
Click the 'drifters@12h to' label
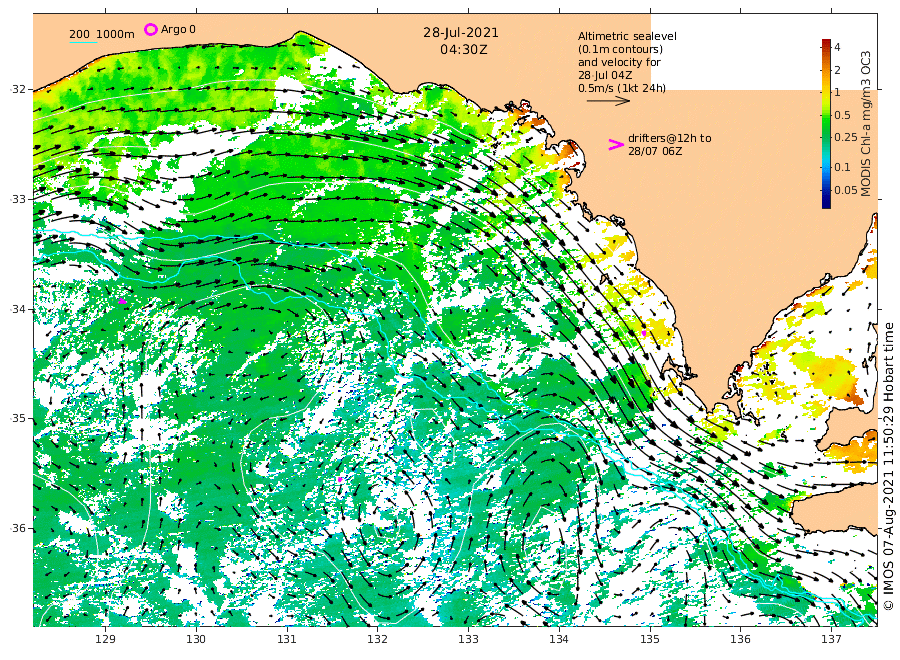(669, 138)
